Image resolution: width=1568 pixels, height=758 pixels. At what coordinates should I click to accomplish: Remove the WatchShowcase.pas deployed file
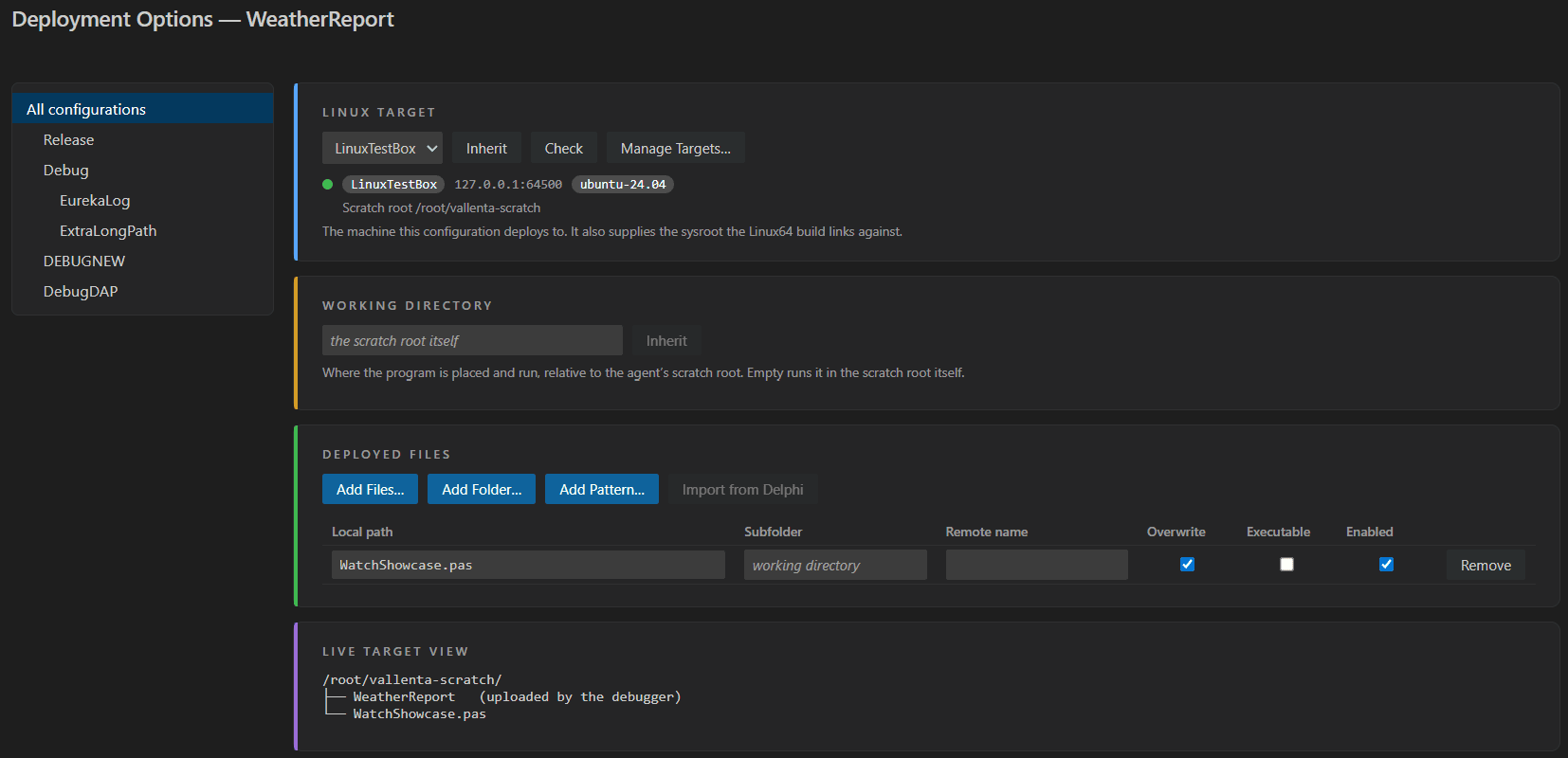coord(1486,565)
